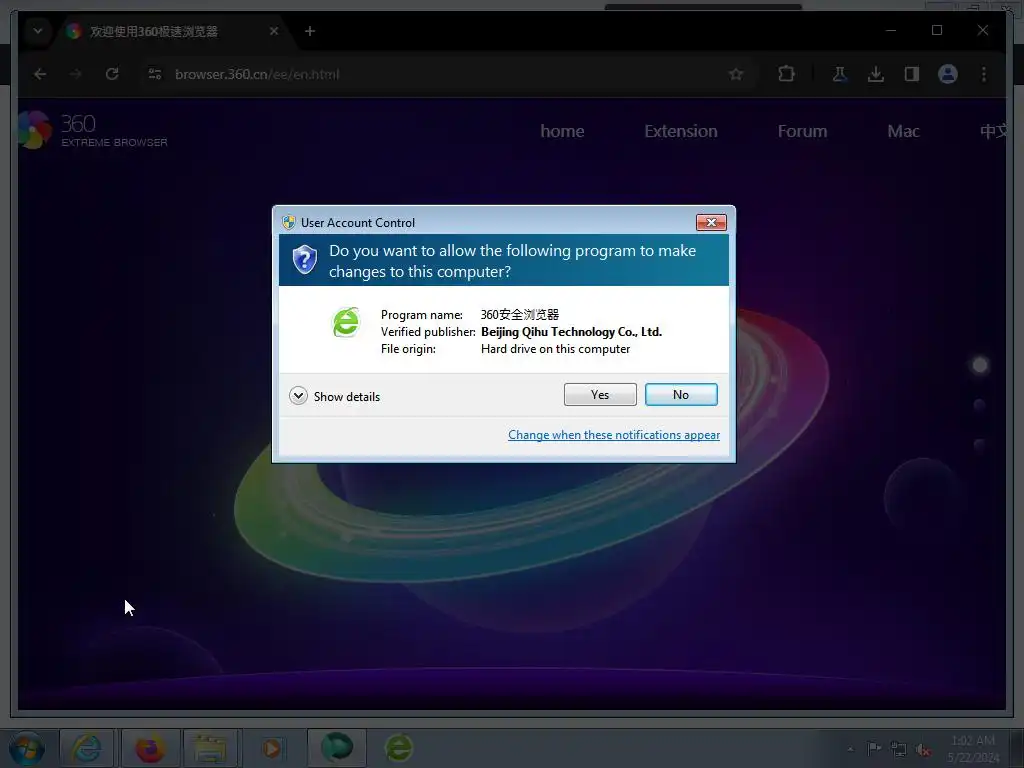
Task: Open the Mac menu on the 360 site
Action: pos(904,131)
